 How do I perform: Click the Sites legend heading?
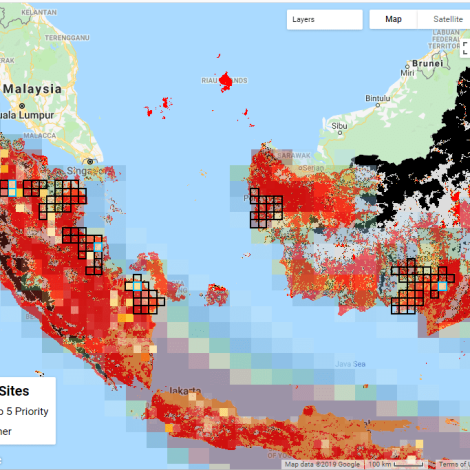[14, 391]
